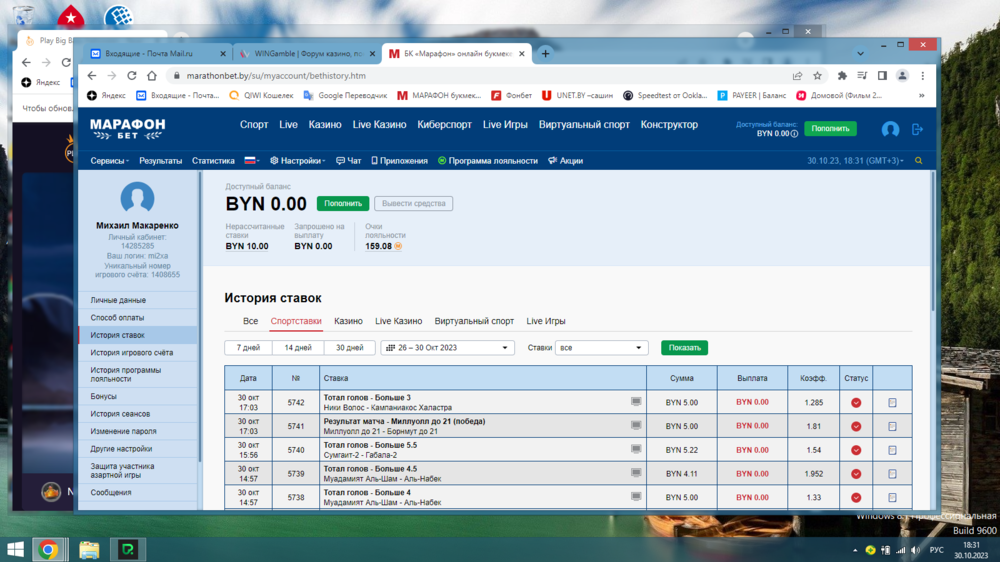
Task: Open bet slip details icon for bet 5742
Action: [892, 403]
